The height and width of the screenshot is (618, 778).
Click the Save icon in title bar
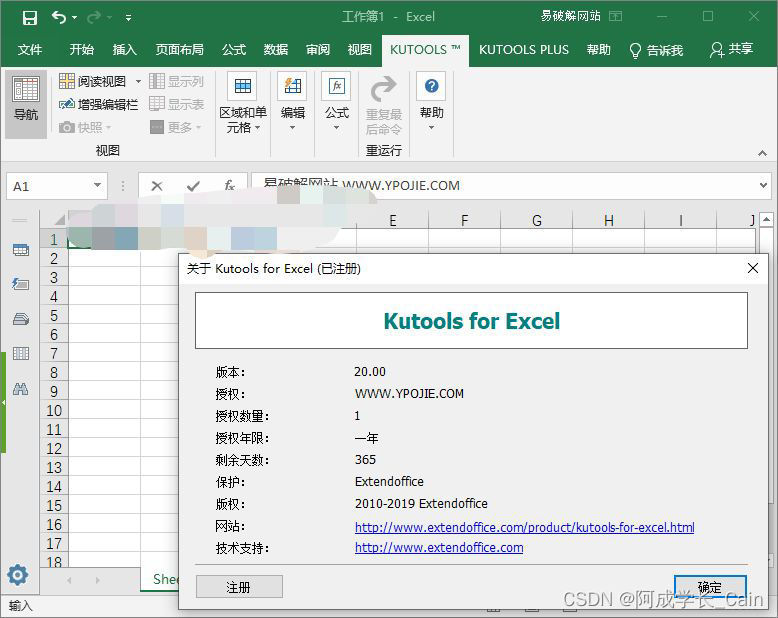[30, 18]
